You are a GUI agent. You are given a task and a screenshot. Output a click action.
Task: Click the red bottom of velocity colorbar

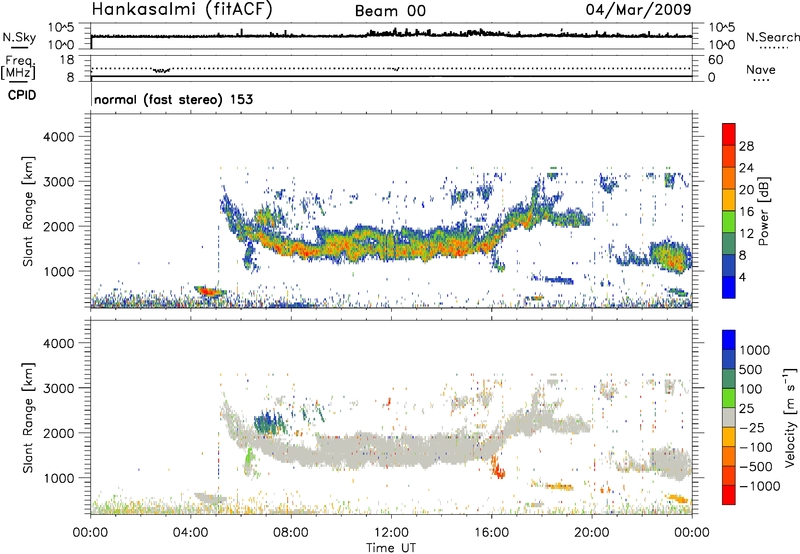click(729, 495)
